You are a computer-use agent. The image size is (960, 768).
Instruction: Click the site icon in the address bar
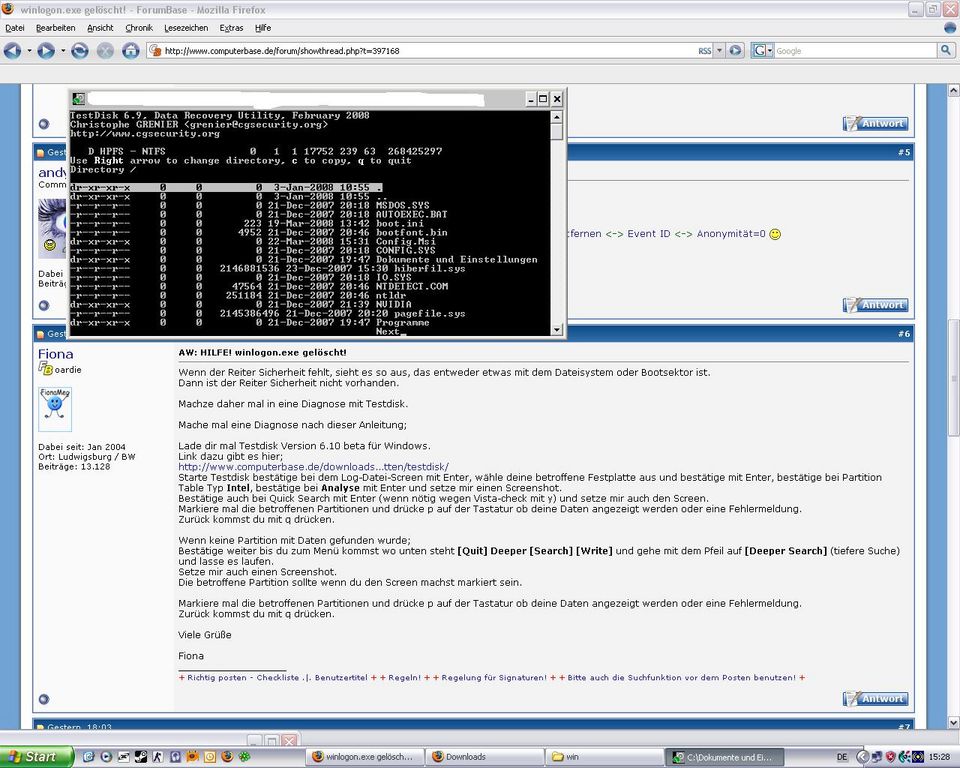(x=156, y=51)
